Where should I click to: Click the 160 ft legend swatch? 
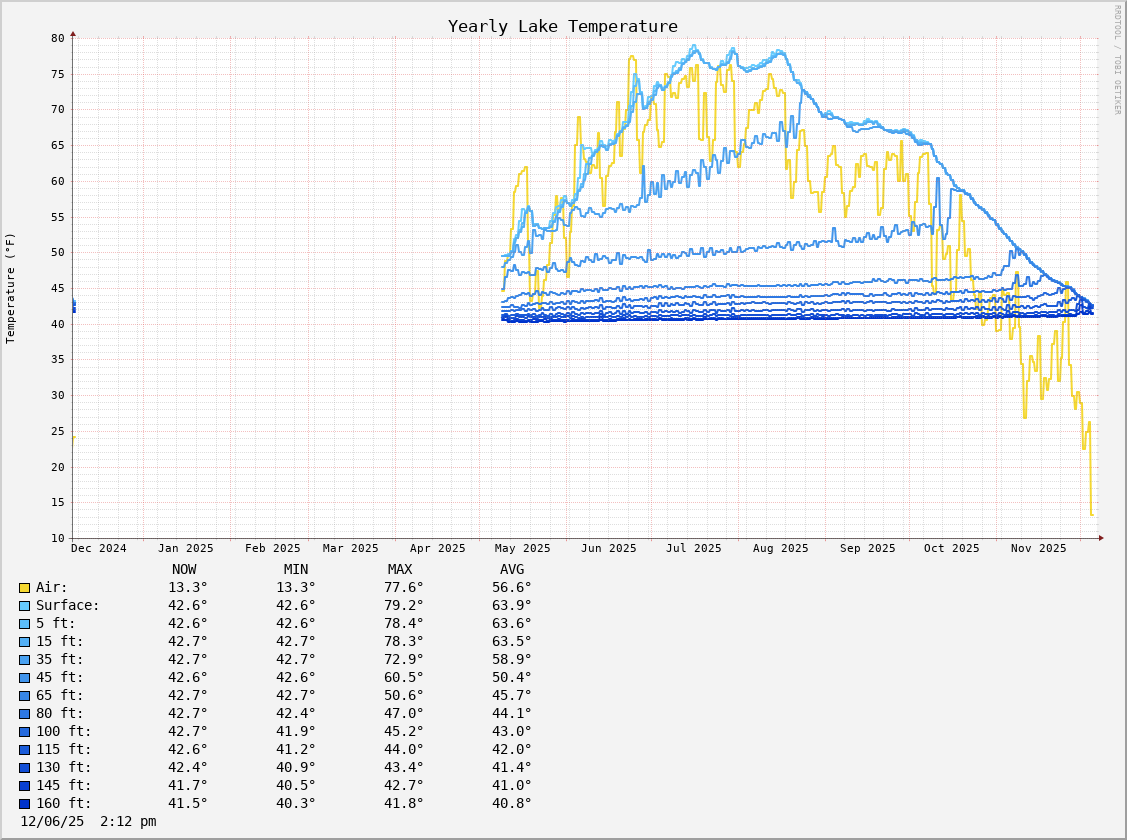(24, 804)
